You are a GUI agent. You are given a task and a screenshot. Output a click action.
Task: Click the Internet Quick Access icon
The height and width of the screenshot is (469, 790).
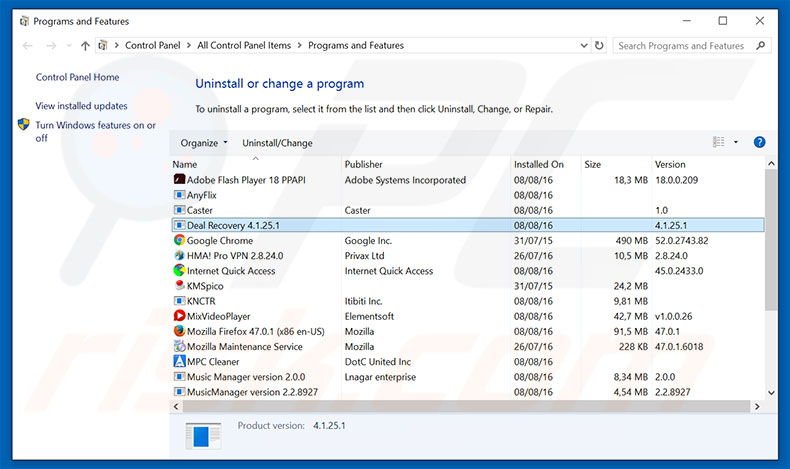(x=179, y=270)
